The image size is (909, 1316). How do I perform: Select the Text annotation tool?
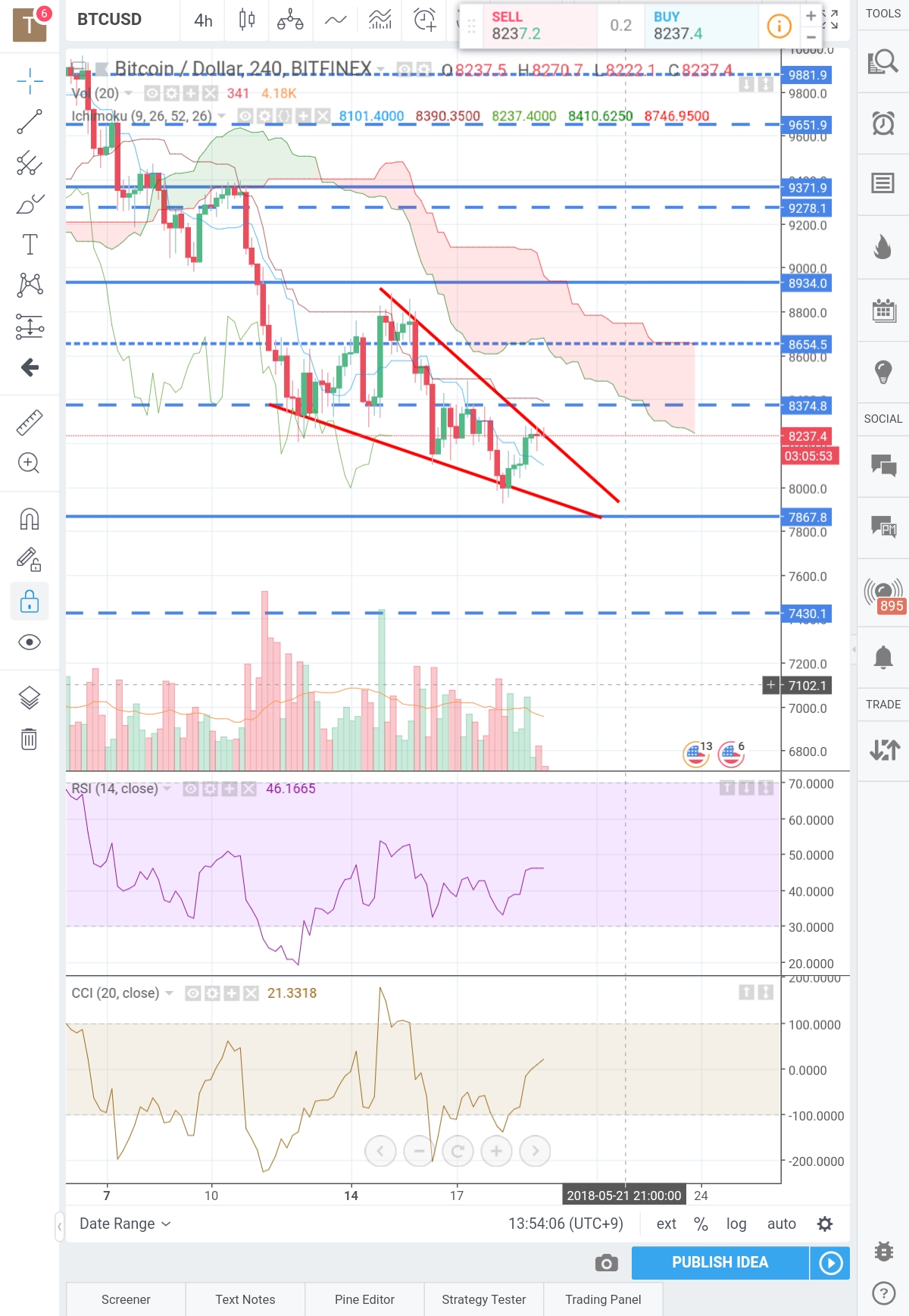(30, 245)
